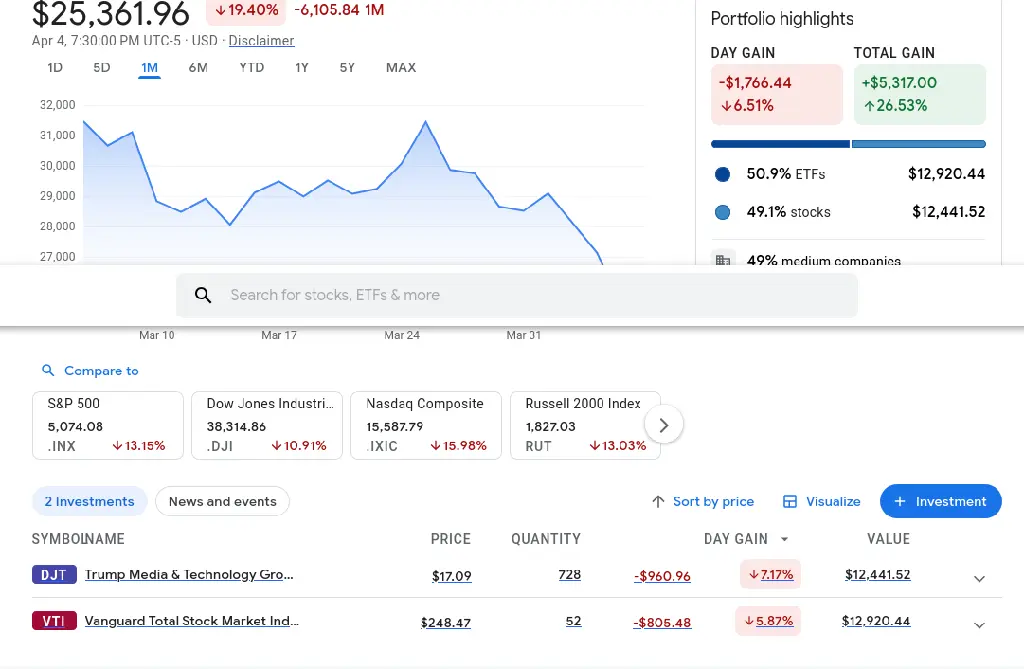1024x669 pixels.
Task: Click the 49.1% stocks label
Action: coord(788,212)
